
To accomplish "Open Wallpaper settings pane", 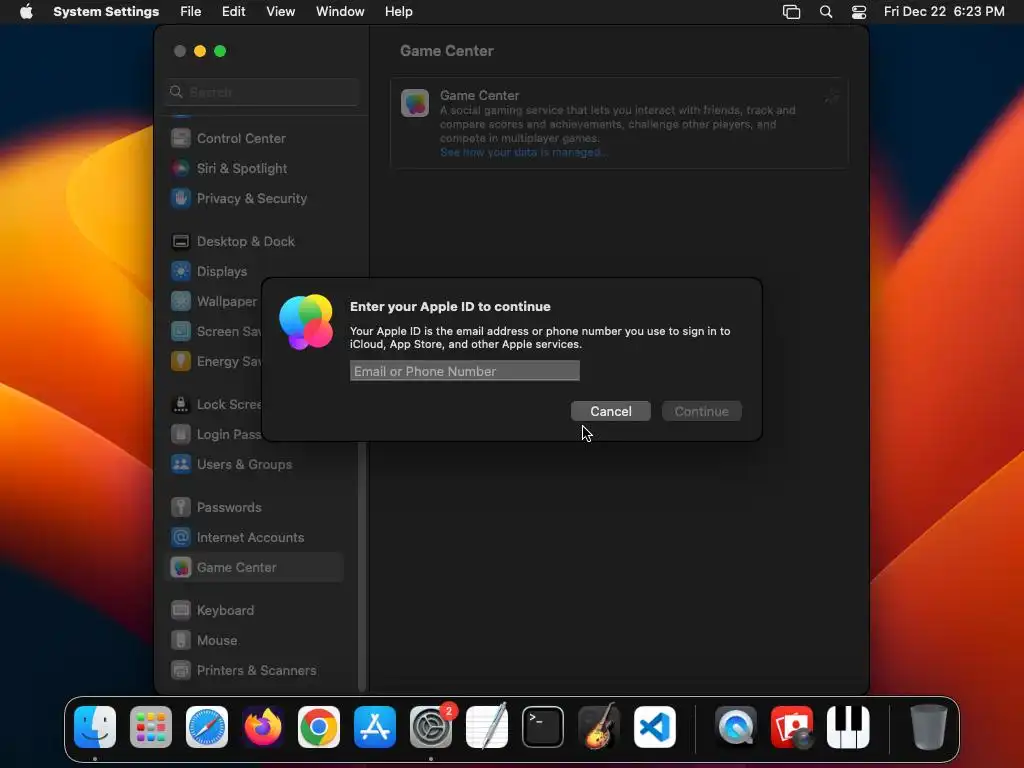I will click(215, 302).
